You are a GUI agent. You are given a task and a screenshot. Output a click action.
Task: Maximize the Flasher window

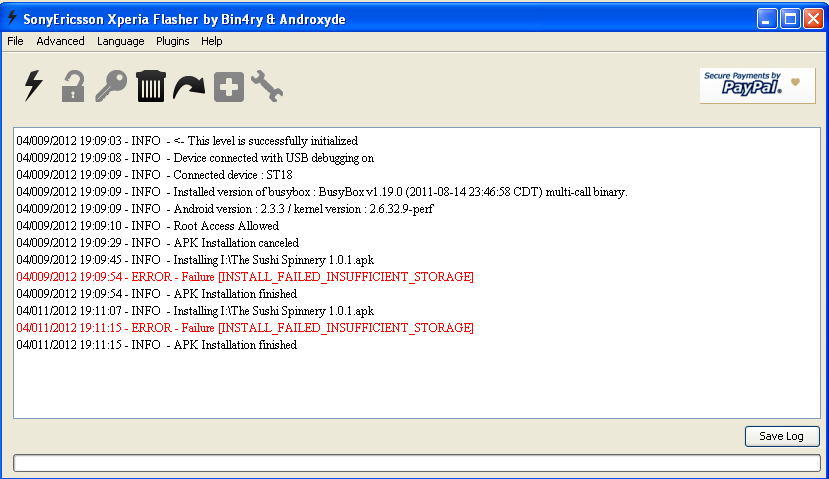[x=790, y=19]
